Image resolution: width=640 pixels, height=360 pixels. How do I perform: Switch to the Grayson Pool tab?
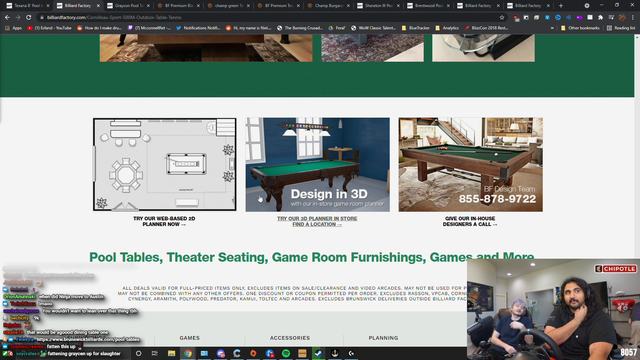tap(127, 6)
